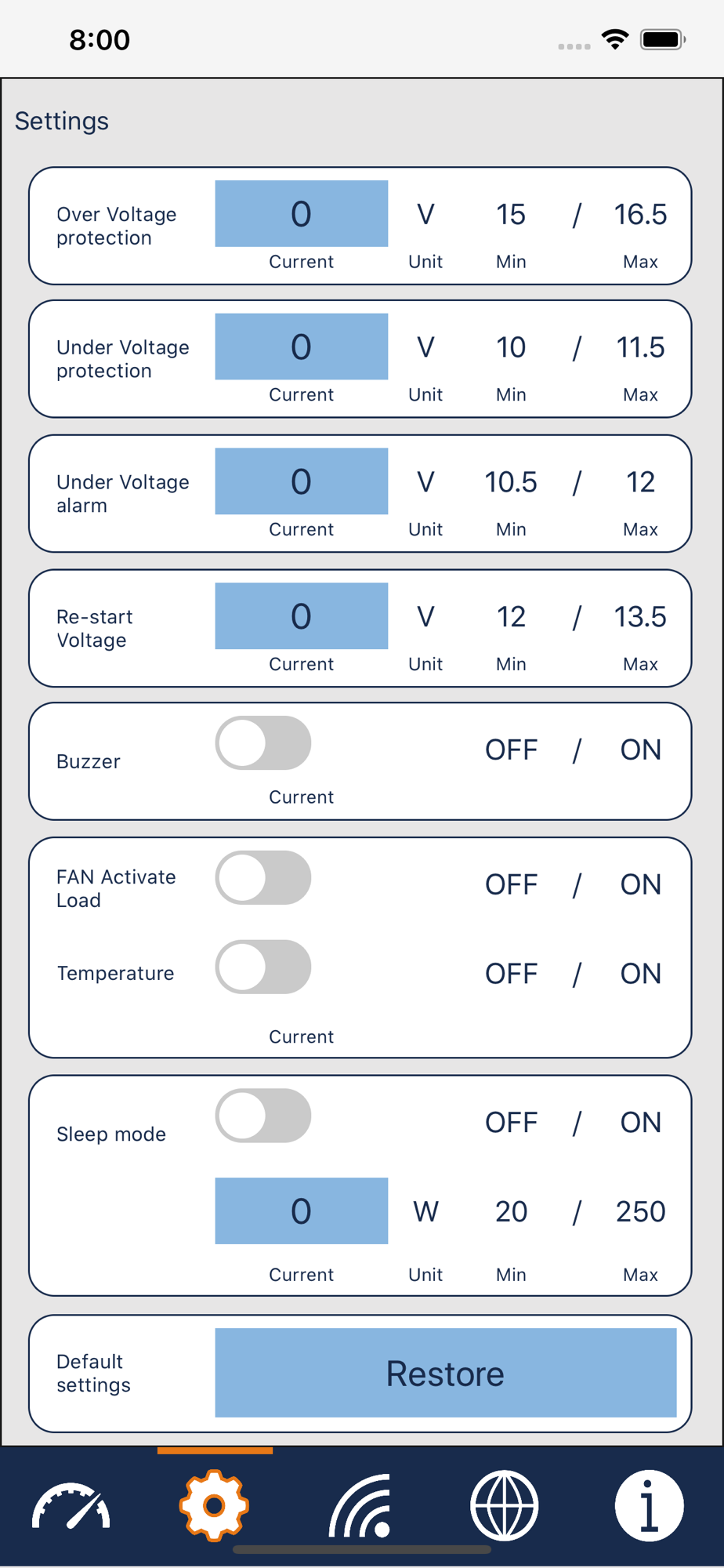This screenshot has height=1568, width=724.
Task: Edit Re-start Voltage current value
Action: click(302, 616)
